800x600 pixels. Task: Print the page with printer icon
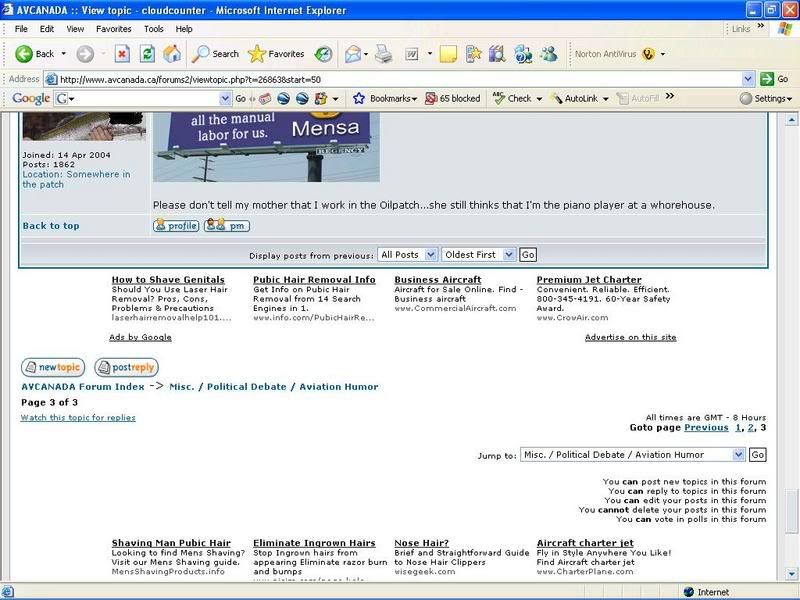pyautogui.click(x=384, y=54)
